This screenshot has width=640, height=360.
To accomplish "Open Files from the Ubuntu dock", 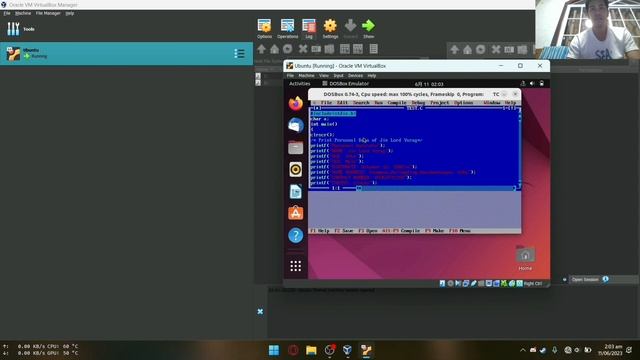I will click(x=296, y=147).
